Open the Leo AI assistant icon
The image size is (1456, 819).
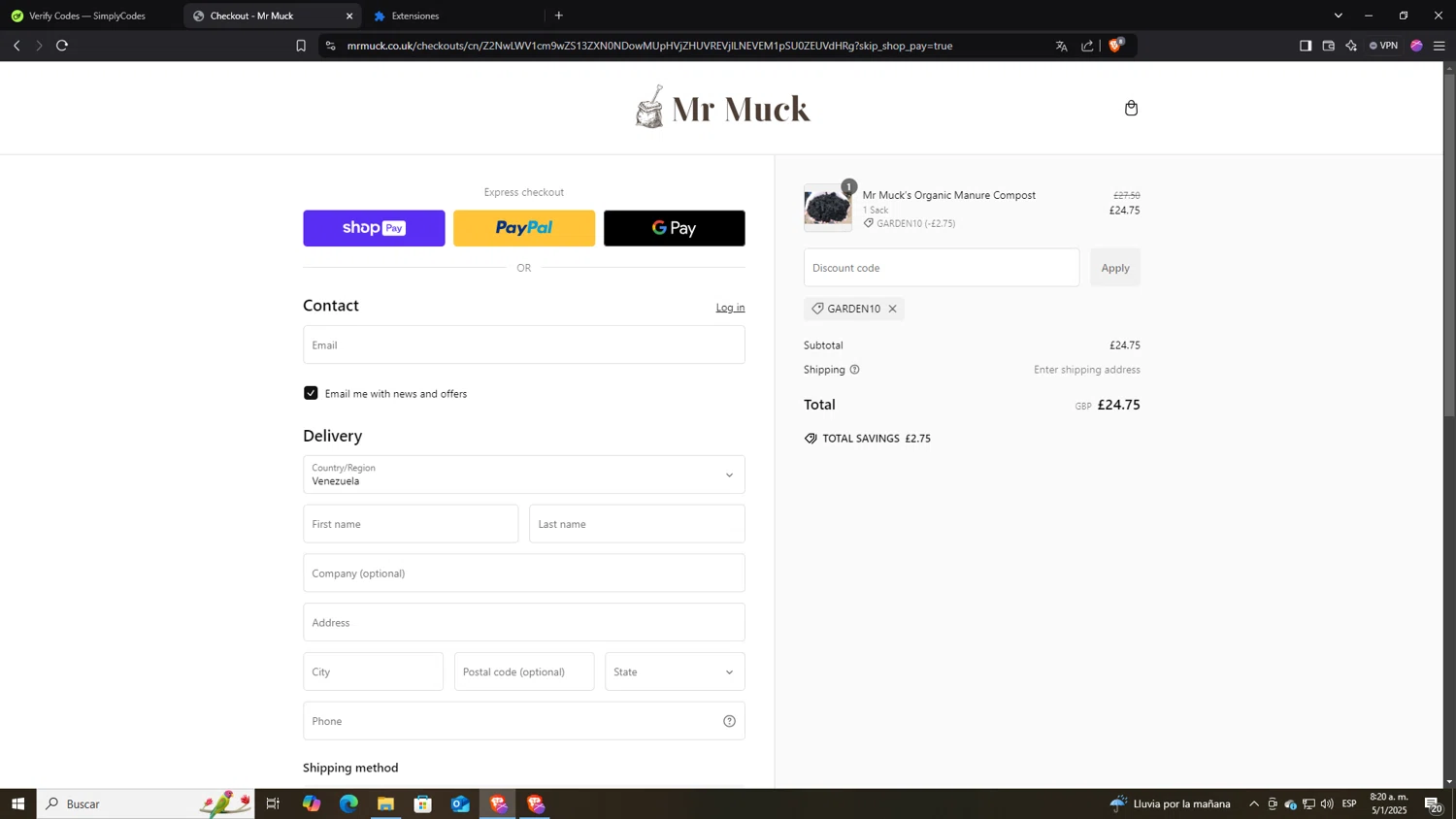pos(1351,46)
